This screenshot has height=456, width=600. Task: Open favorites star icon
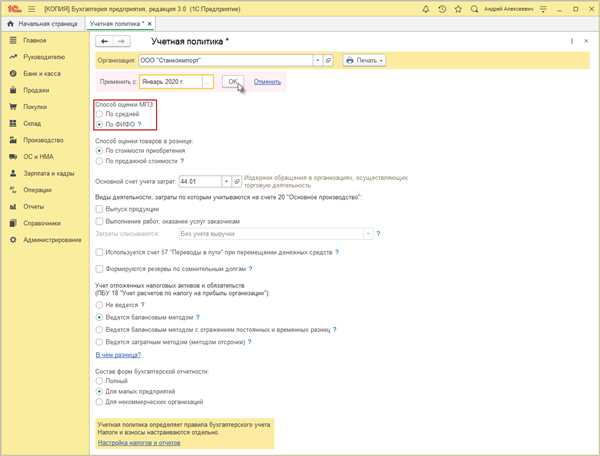pyautogui.click(x=458, y=9)
